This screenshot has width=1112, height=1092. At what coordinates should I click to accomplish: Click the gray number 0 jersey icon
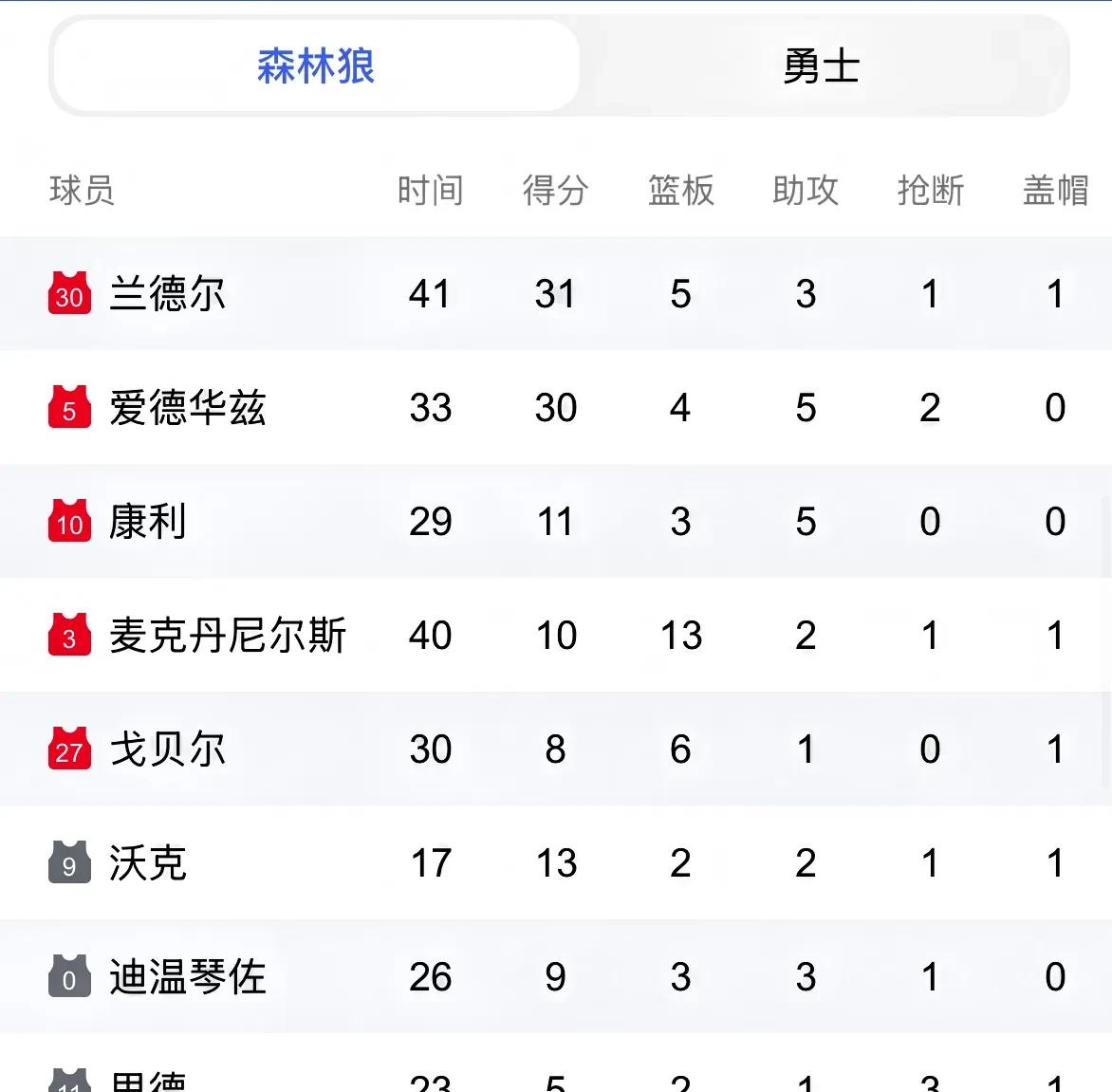click(x=69, y=975)
